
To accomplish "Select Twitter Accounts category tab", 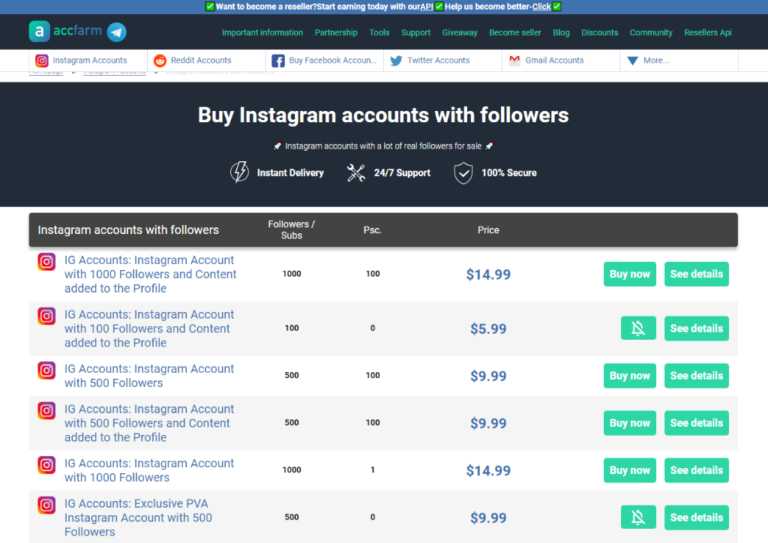I will [x=442, y=60].
